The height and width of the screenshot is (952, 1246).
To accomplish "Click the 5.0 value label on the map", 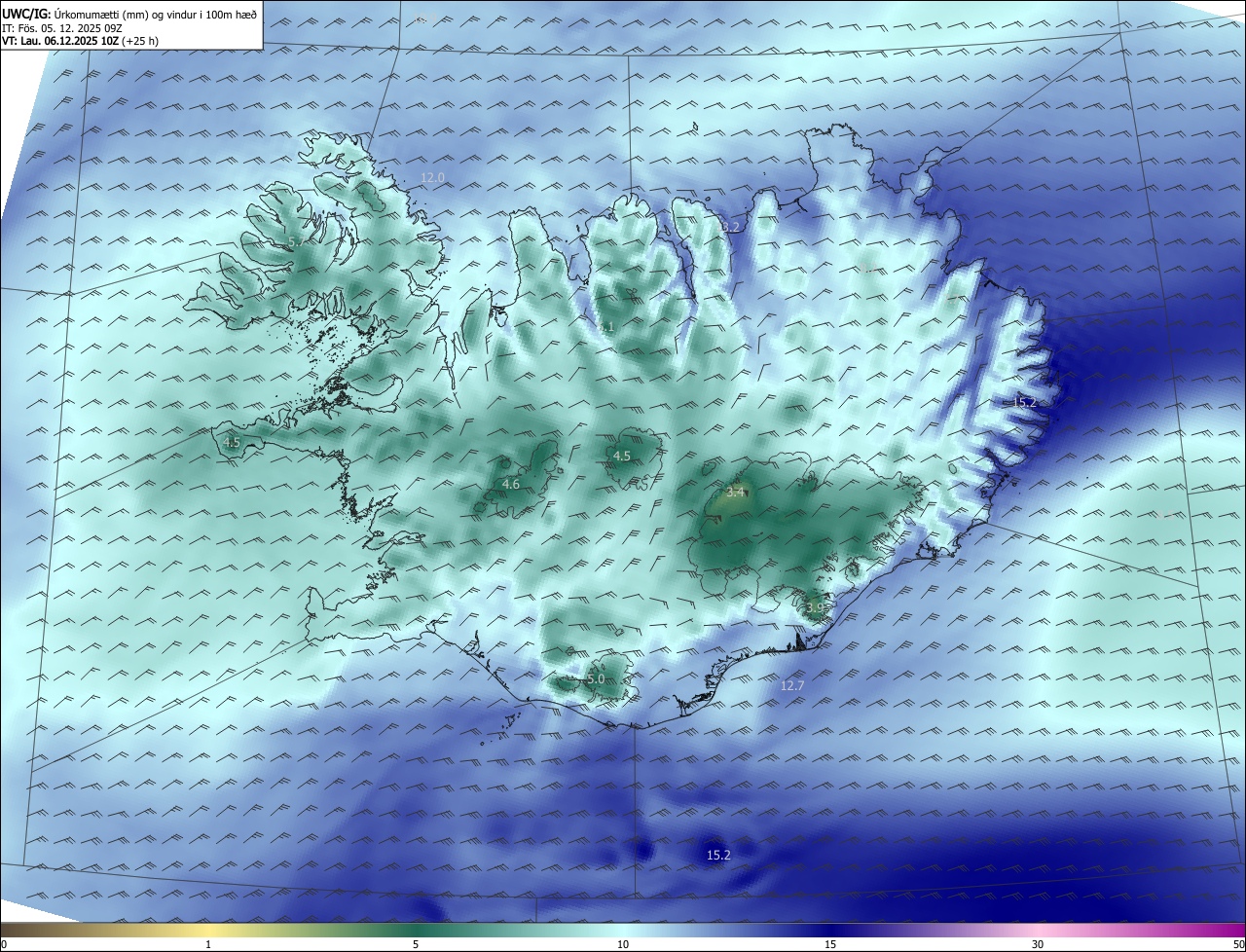I will (x=596, y=678).
